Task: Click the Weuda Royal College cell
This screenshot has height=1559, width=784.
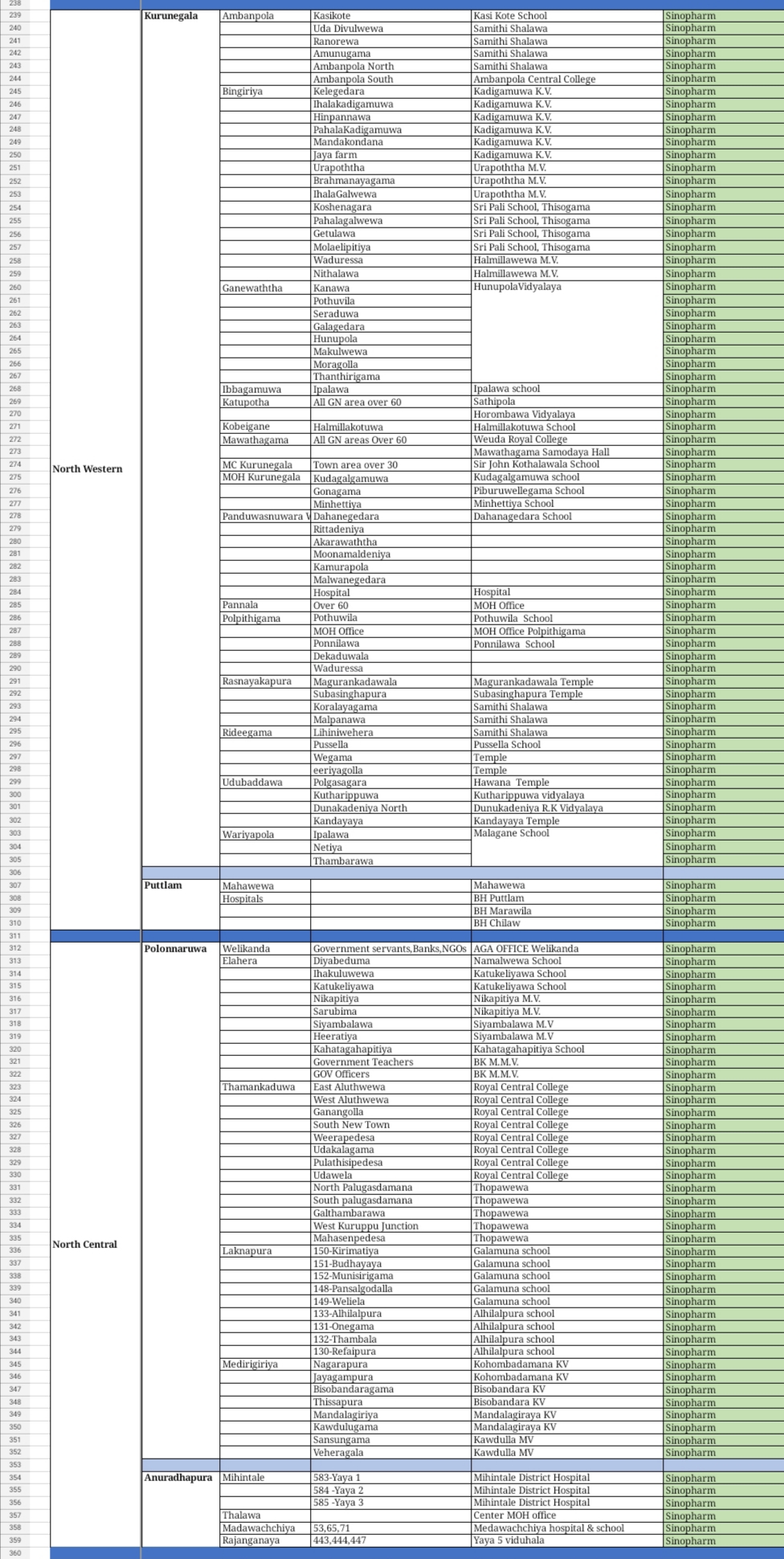Action: point(567,439)
